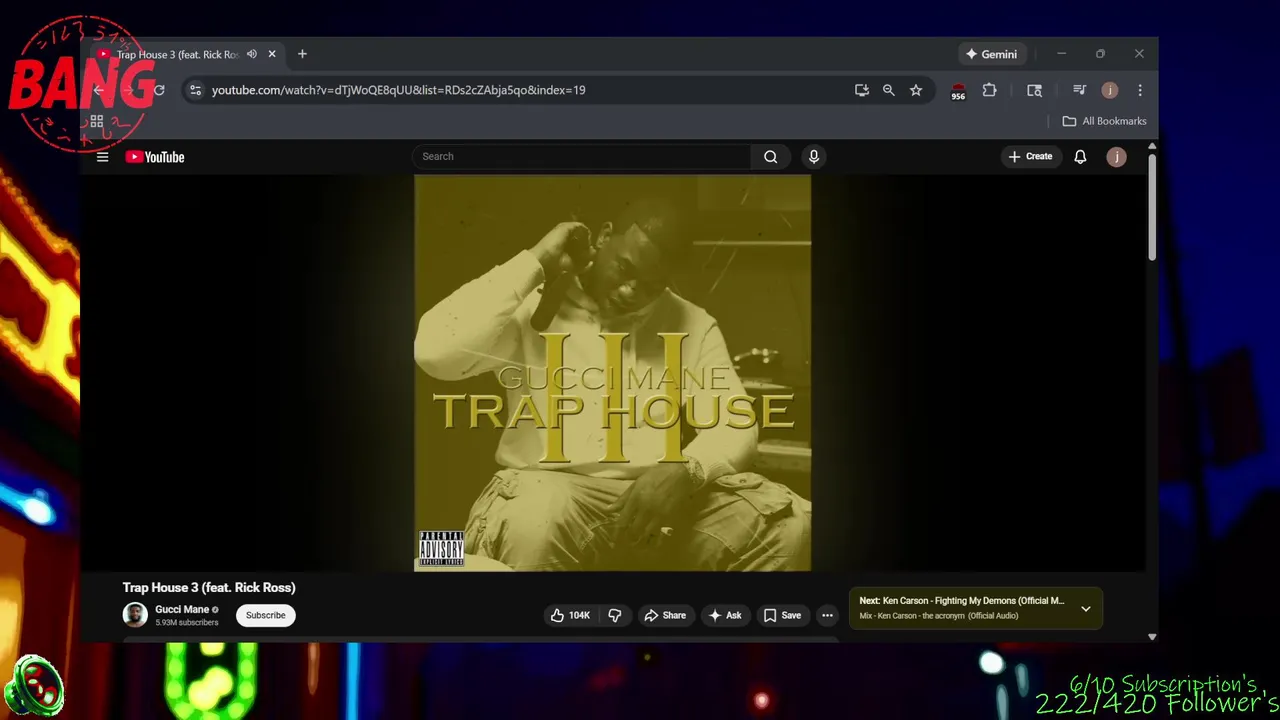Subscribe to the Gucci Mane channel

click(266, 615)
